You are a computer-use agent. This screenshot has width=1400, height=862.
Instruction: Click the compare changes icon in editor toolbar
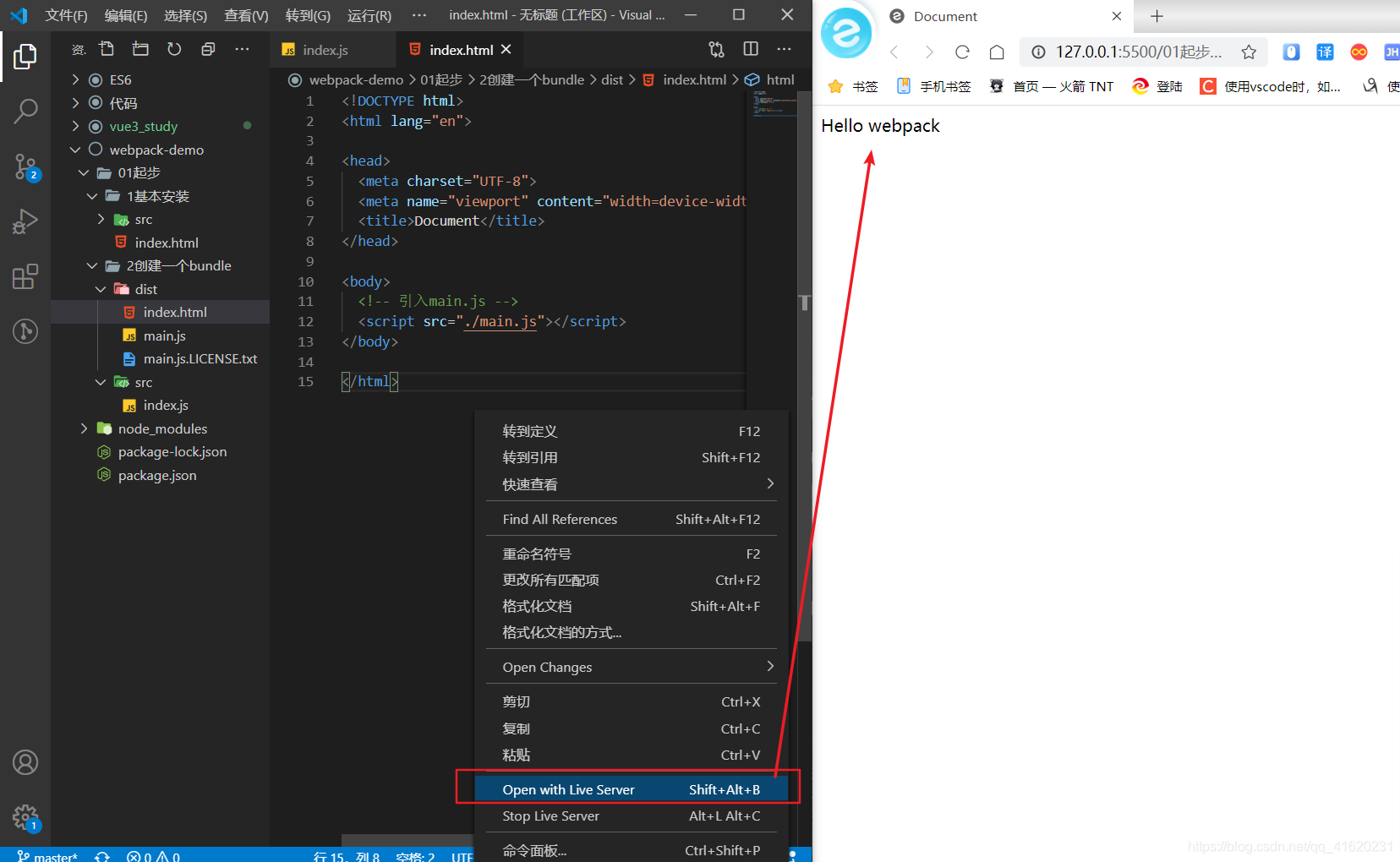tap(717, 49)
